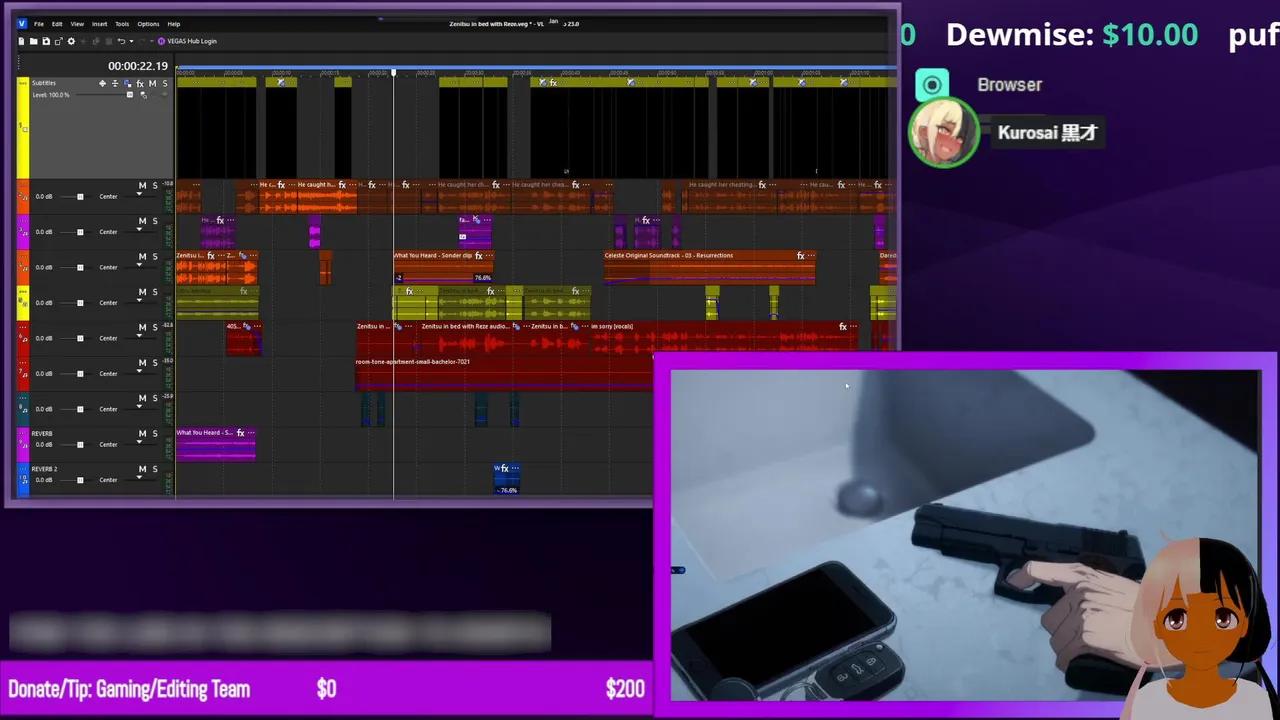Viewport: 1280px width, 720px height.
Task: Open the Edit menu
Action: point(57,23)
